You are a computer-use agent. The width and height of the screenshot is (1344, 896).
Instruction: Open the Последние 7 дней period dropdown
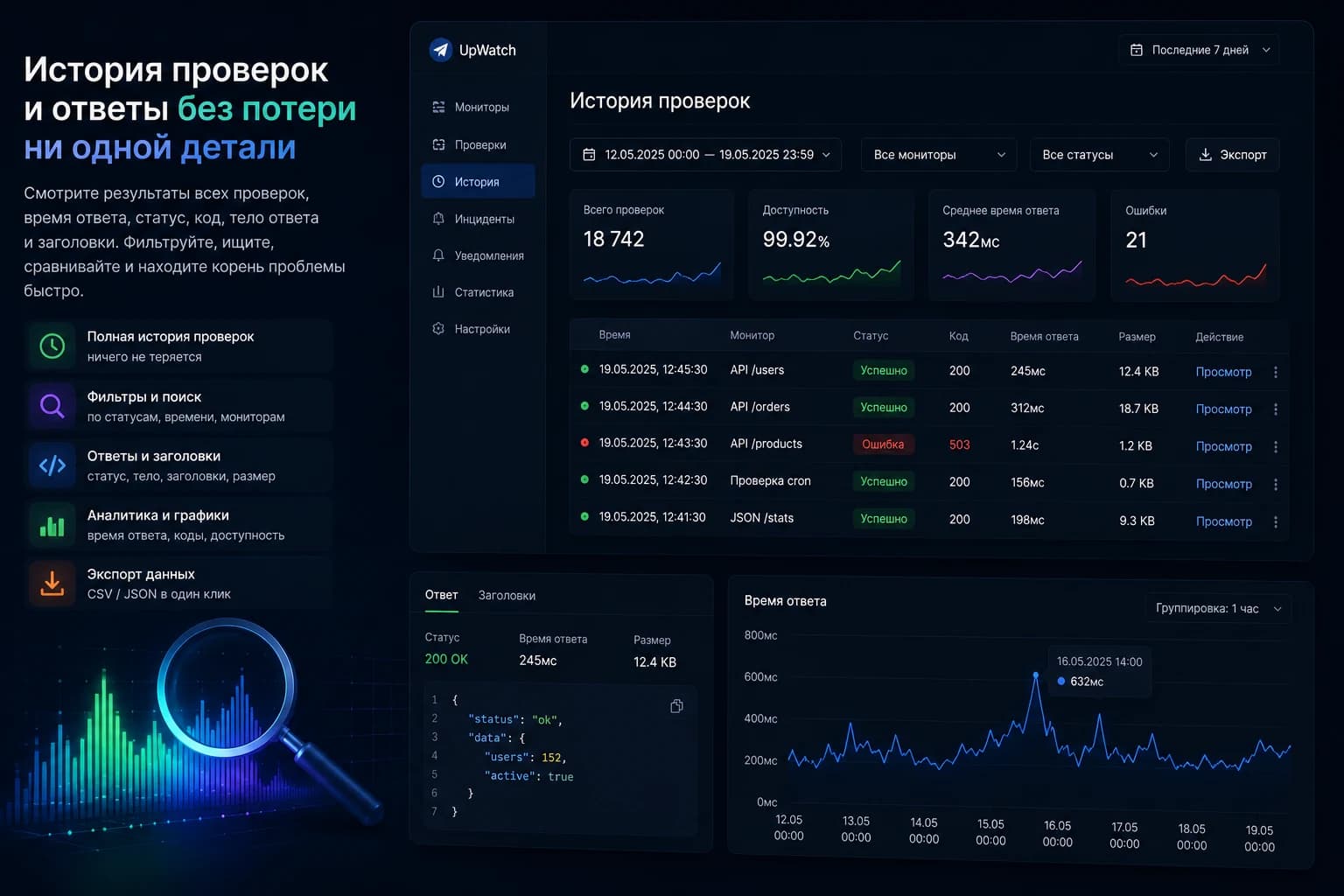pyautogui.click(x=1199, y=50)
